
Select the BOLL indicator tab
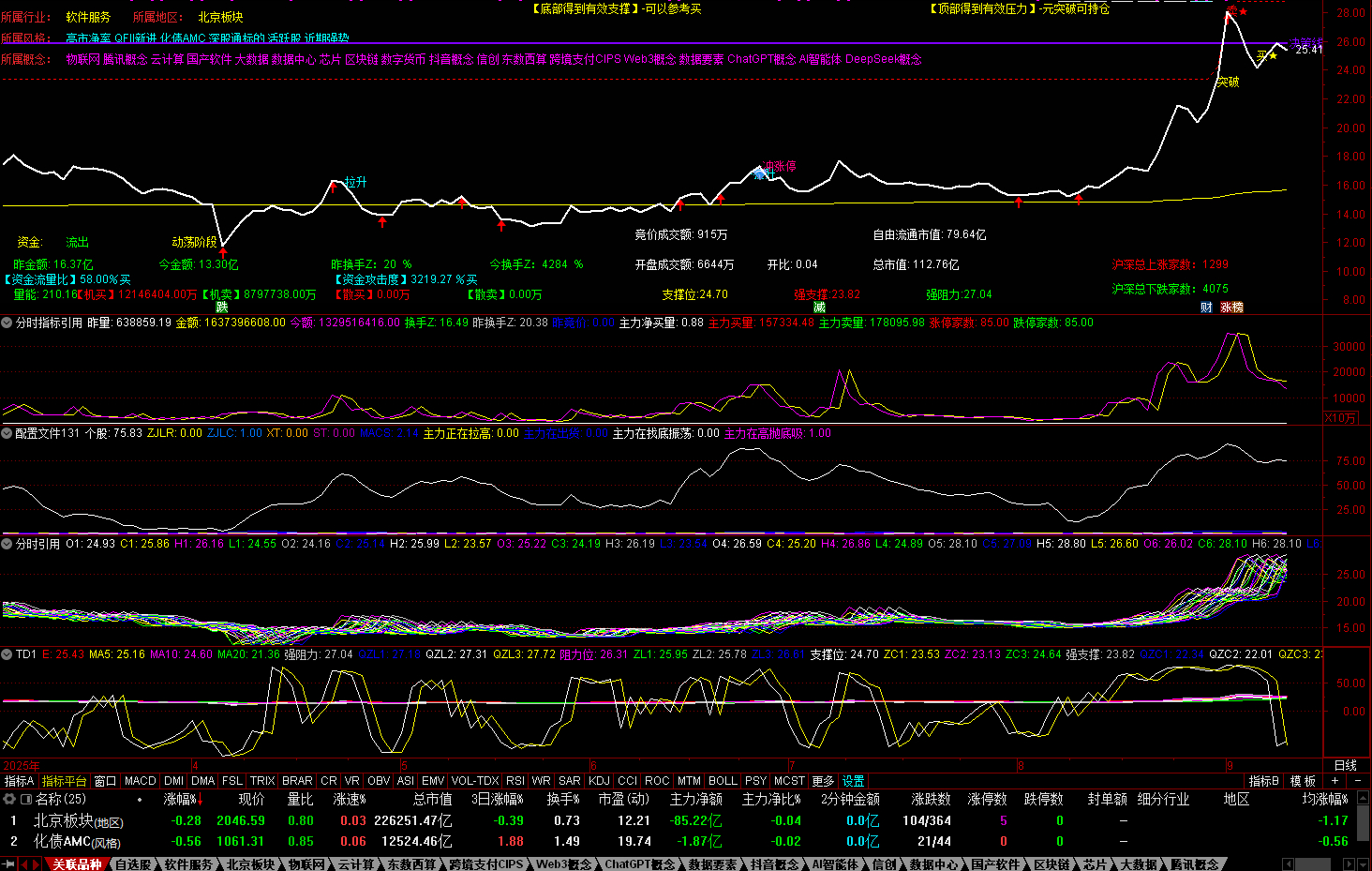point(723,781)
